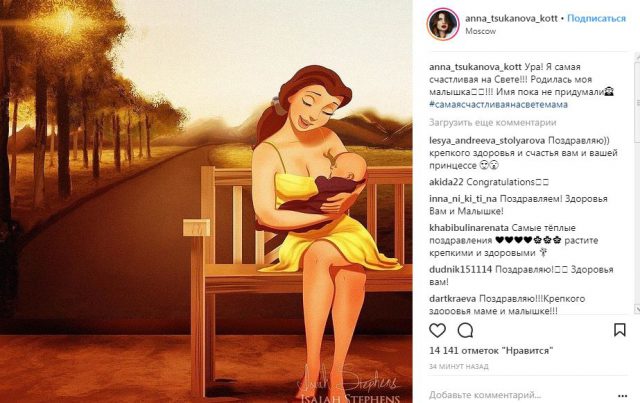
Task: Load more comments via Загрузить еще комментарии
Action: [x=493, y=122]
